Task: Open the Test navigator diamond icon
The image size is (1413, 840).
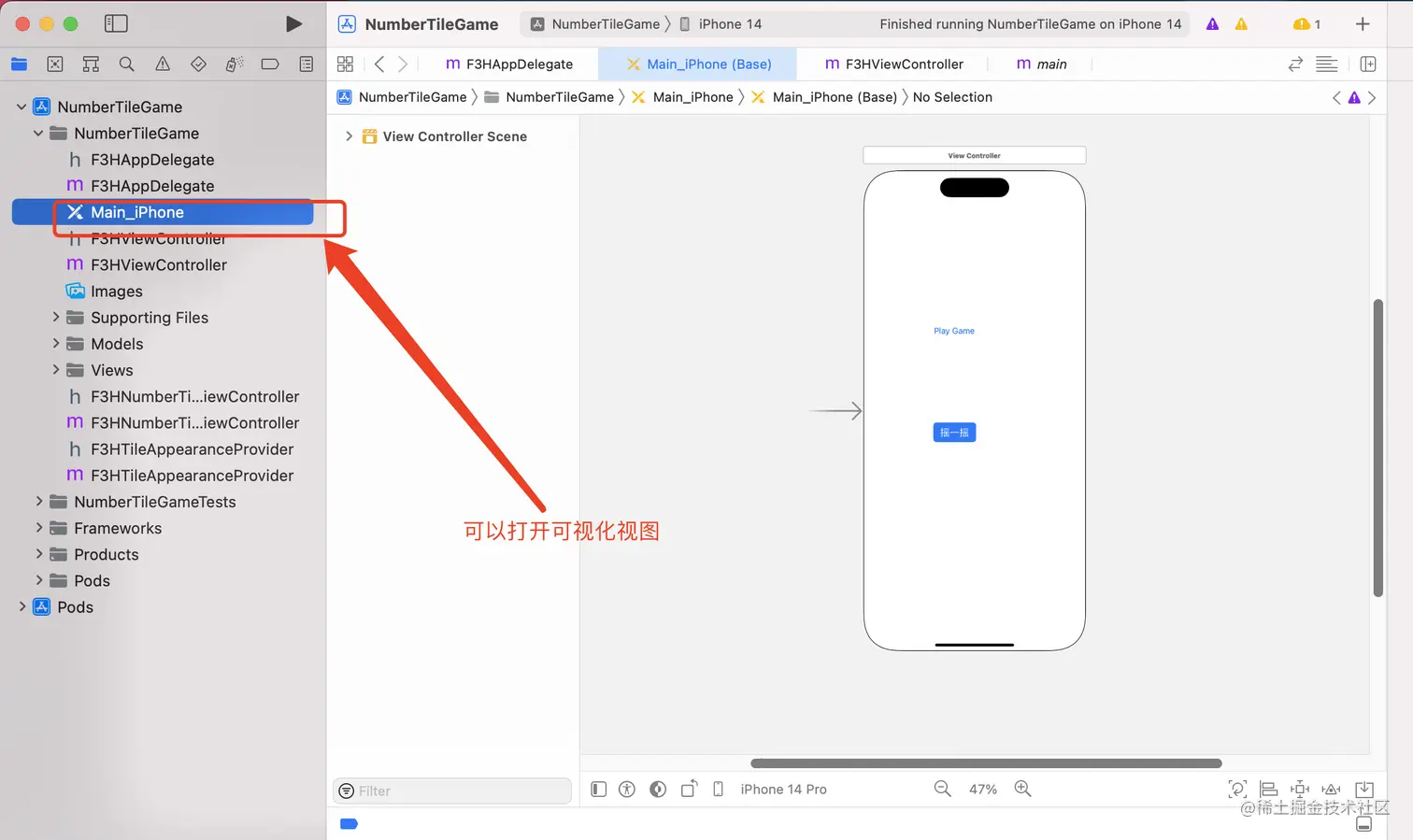Action: pyautogui.click(x=198, y=64)
